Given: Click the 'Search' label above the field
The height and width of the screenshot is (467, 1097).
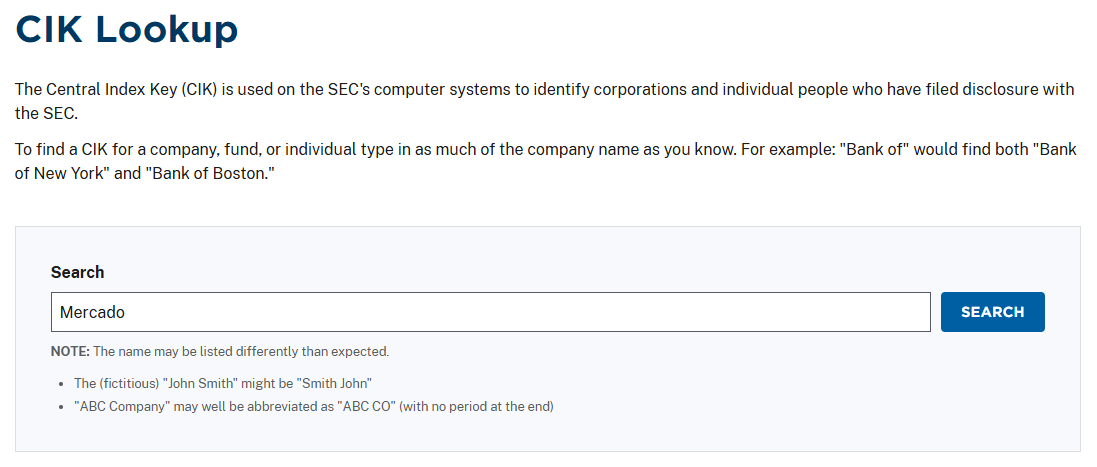Looking at the screenshot, I should click(x=77, y=272).
